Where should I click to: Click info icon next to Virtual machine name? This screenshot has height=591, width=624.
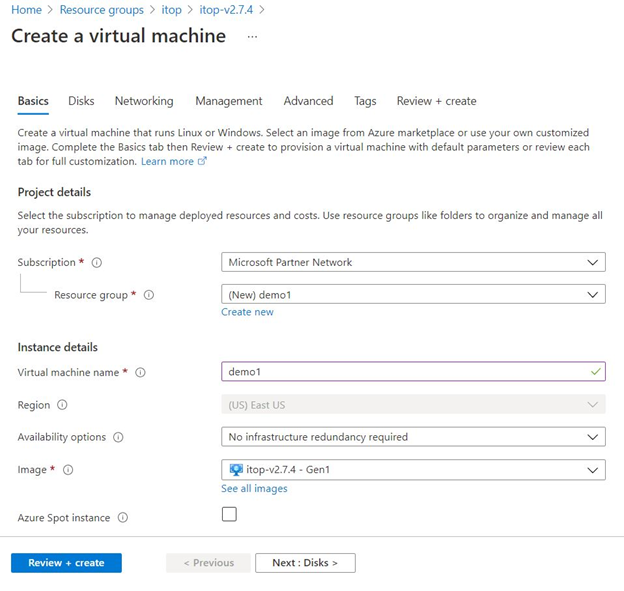coord(140,373)
